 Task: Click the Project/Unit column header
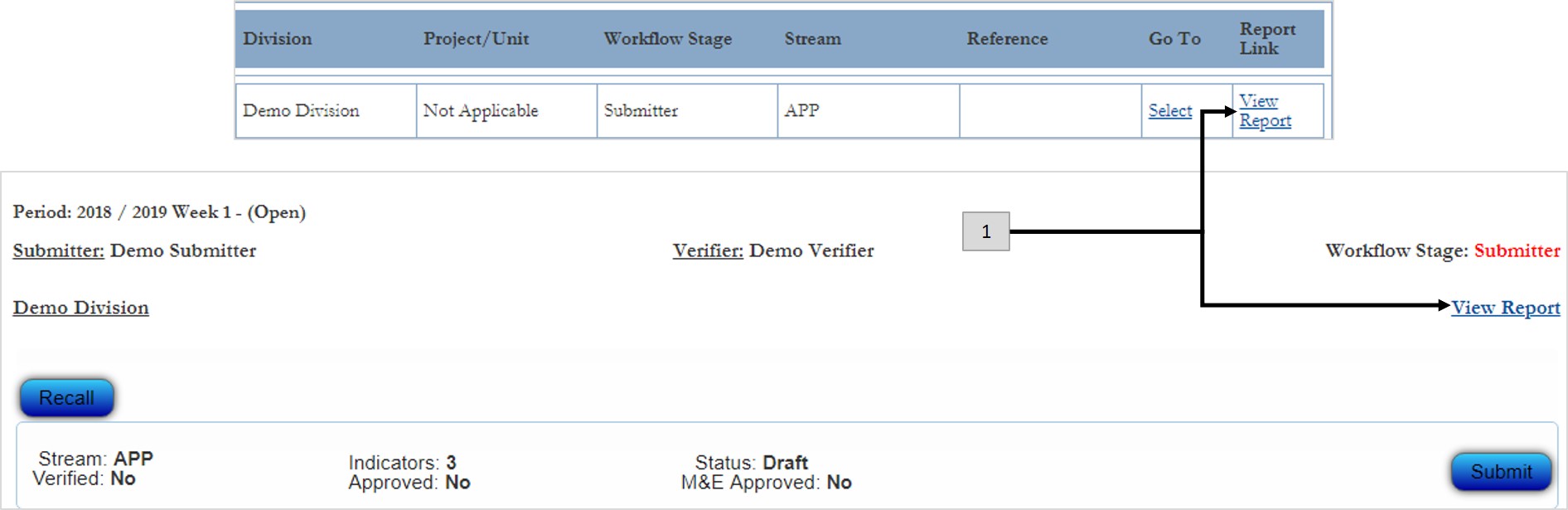click(x=476, y=39)
